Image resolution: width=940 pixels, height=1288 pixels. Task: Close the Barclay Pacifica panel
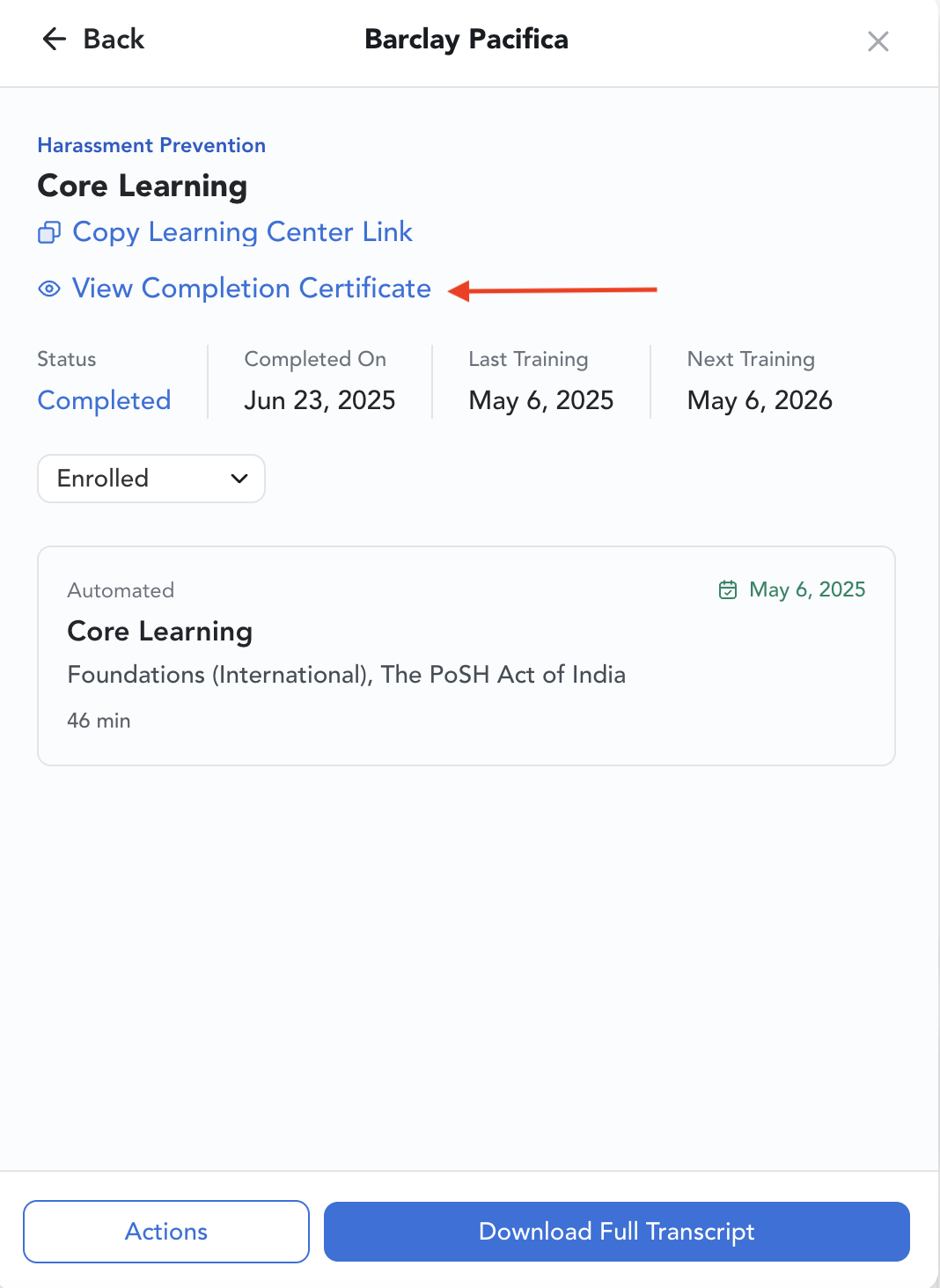878,41
